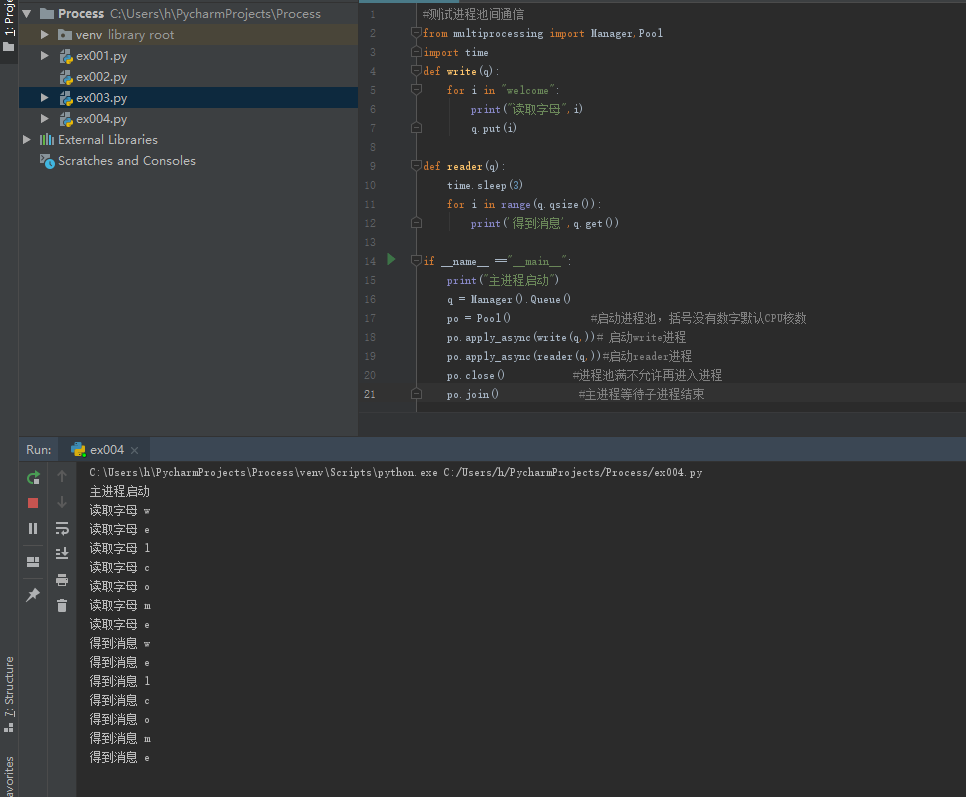Screen dimensions: 966x797
Task: Expand the venv library root folder
Action: pyautogui.click(x=44, y=34)
